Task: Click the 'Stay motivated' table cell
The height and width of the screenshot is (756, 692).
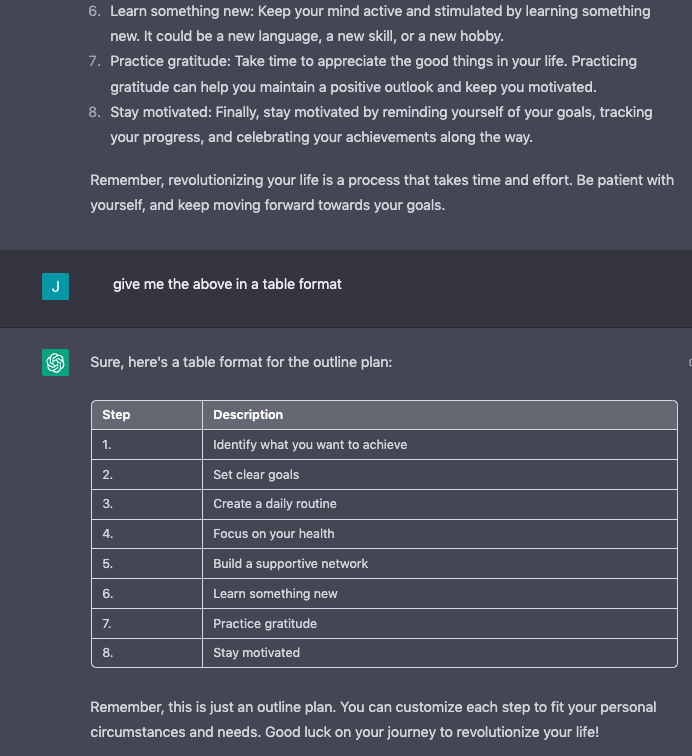Action: pyautogui.click(x=440, y=653)
